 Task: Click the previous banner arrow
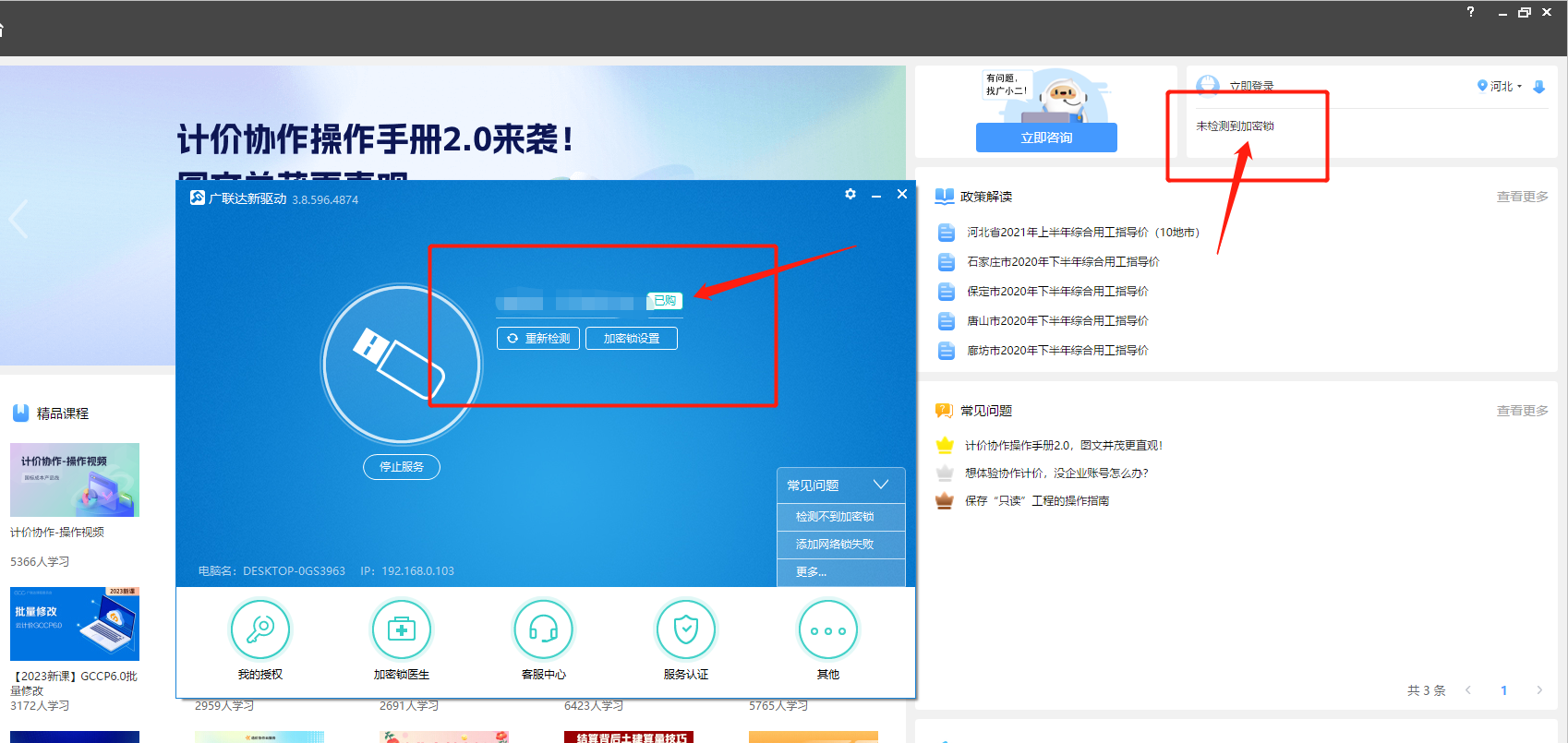18,220
